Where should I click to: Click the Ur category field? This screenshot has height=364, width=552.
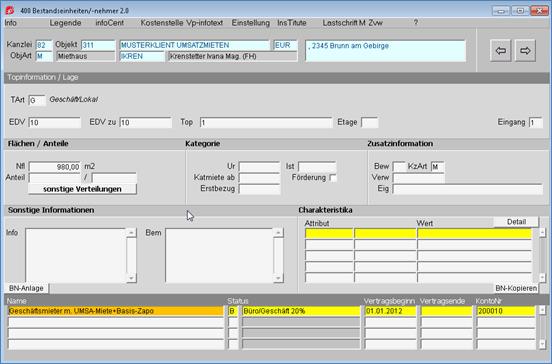click(259, 167)
